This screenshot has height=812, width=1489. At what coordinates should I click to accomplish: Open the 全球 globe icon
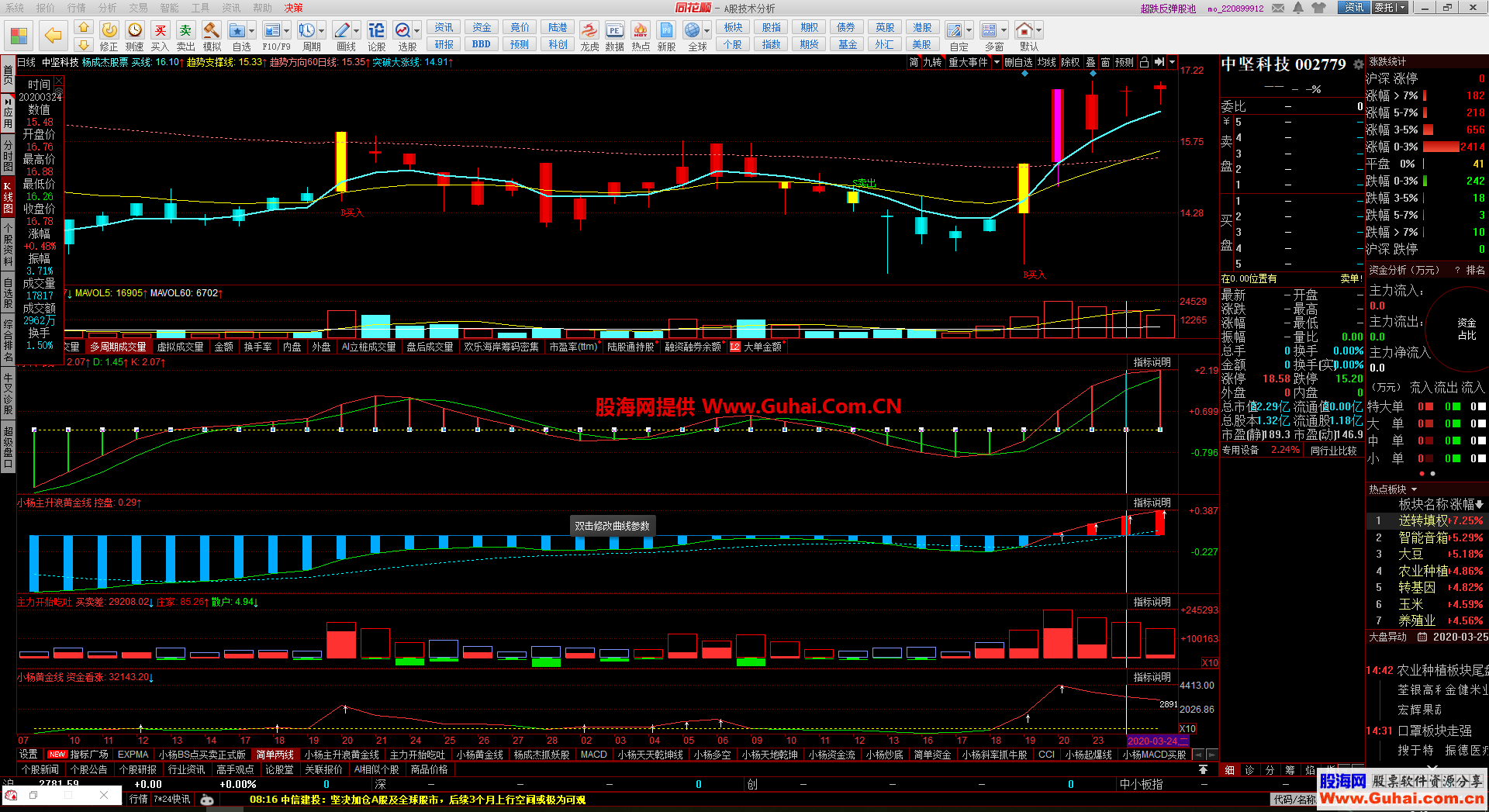(x=693, y=30)
